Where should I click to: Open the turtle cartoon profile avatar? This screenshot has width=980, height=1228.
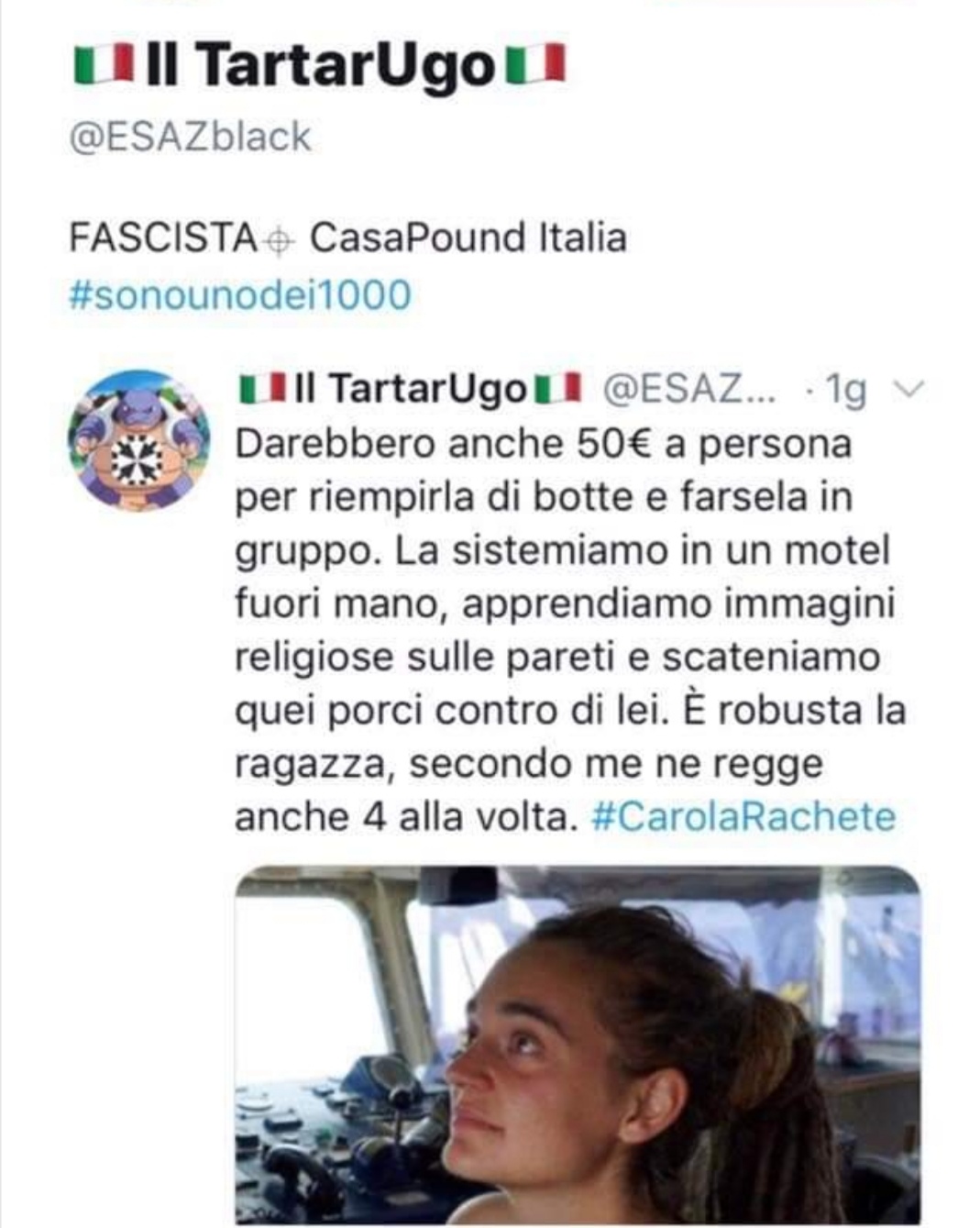click(x=139, y=440)
